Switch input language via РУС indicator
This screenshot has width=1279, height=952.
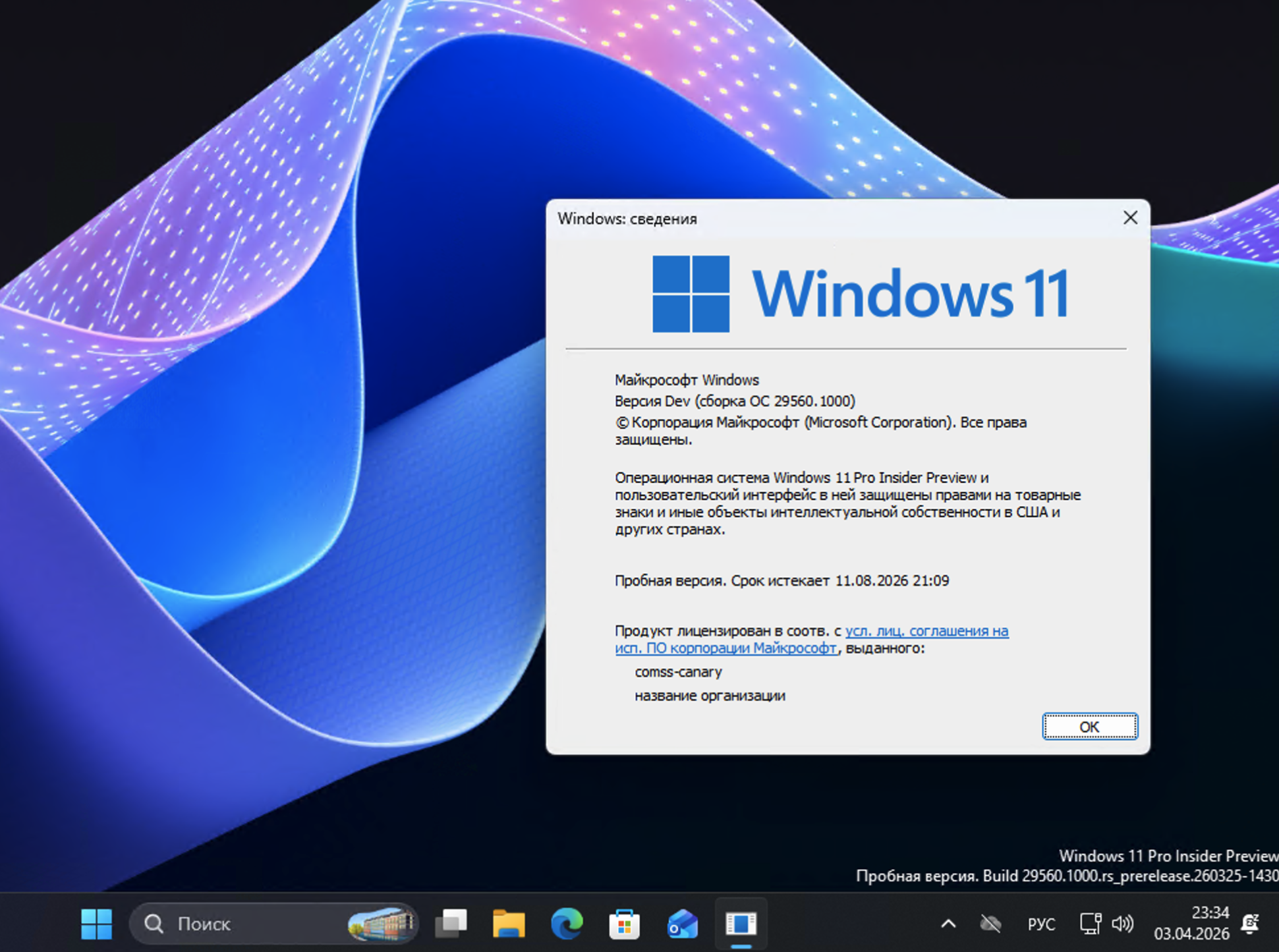1041,924
